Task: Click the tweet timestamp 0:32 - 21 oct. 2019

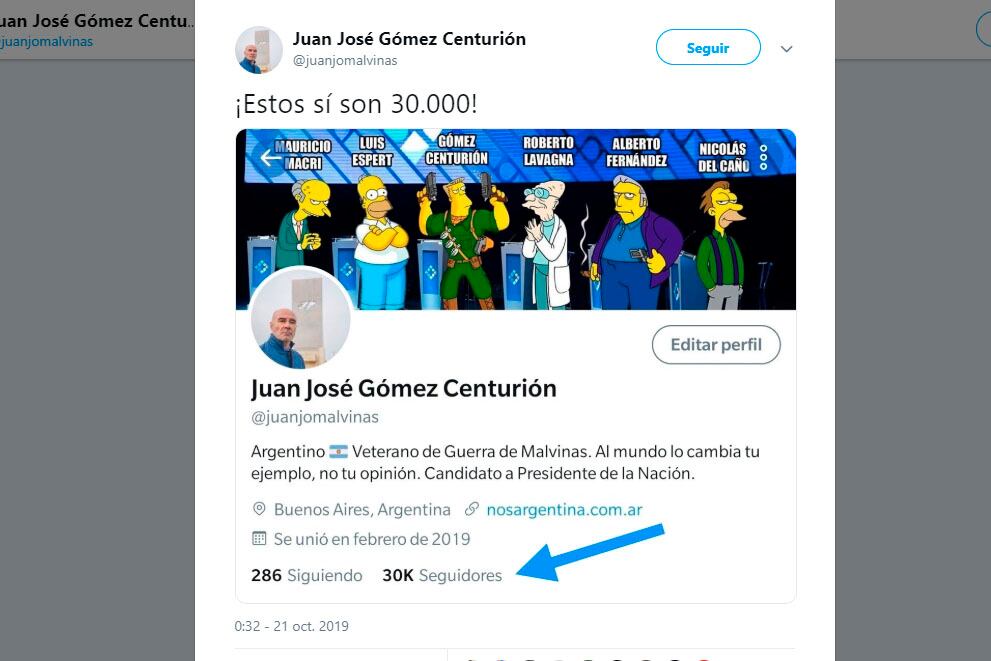Action: [x=292, y=627]
